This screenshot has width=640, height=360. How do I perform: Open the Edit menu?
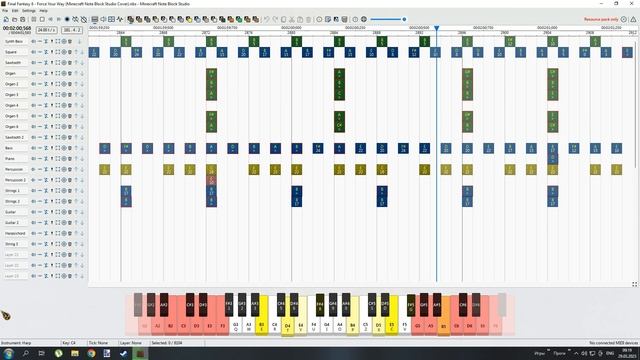15,11
